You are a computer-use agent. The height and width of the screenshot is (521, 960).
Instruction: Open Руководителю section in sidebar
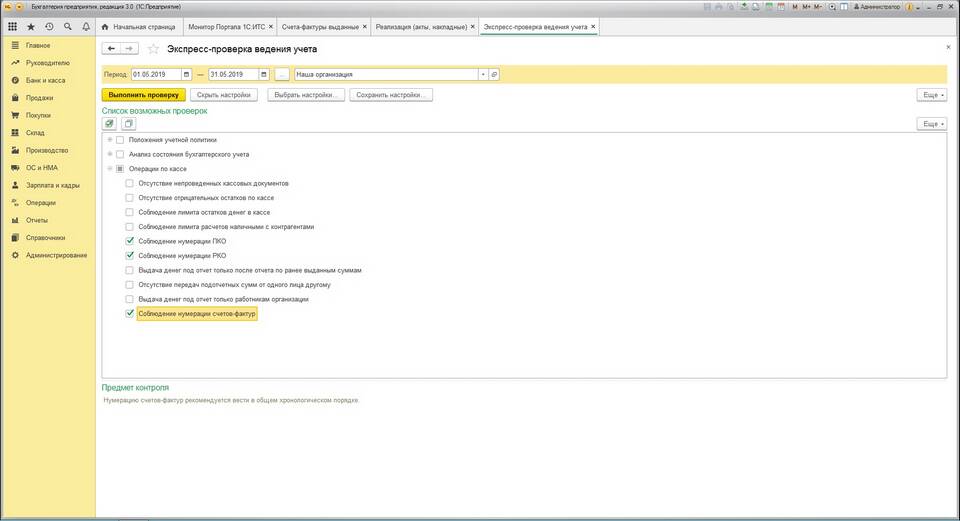47,62
